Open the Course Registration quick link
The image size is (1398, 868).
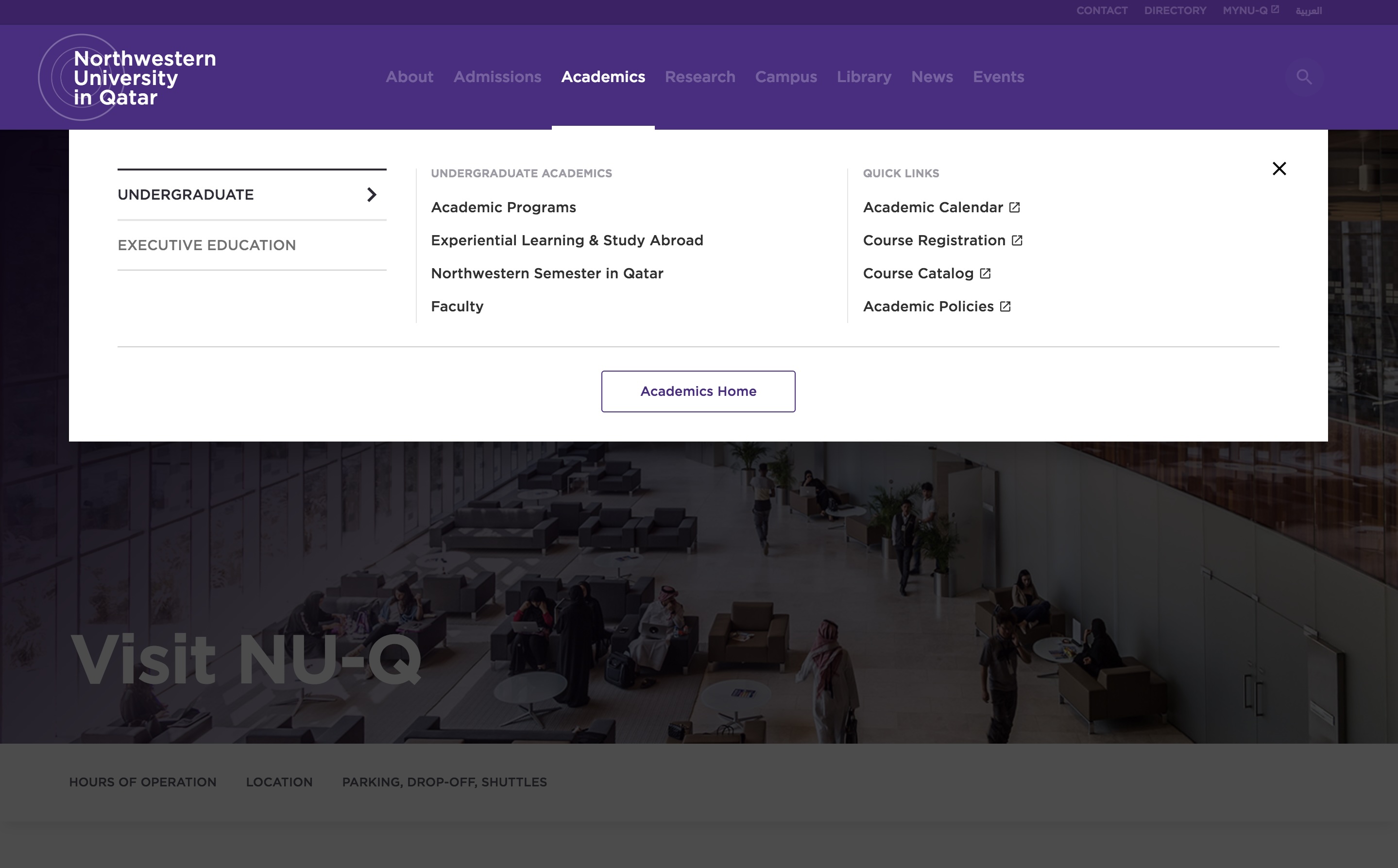pyautogui.click(x=943, y=240)
